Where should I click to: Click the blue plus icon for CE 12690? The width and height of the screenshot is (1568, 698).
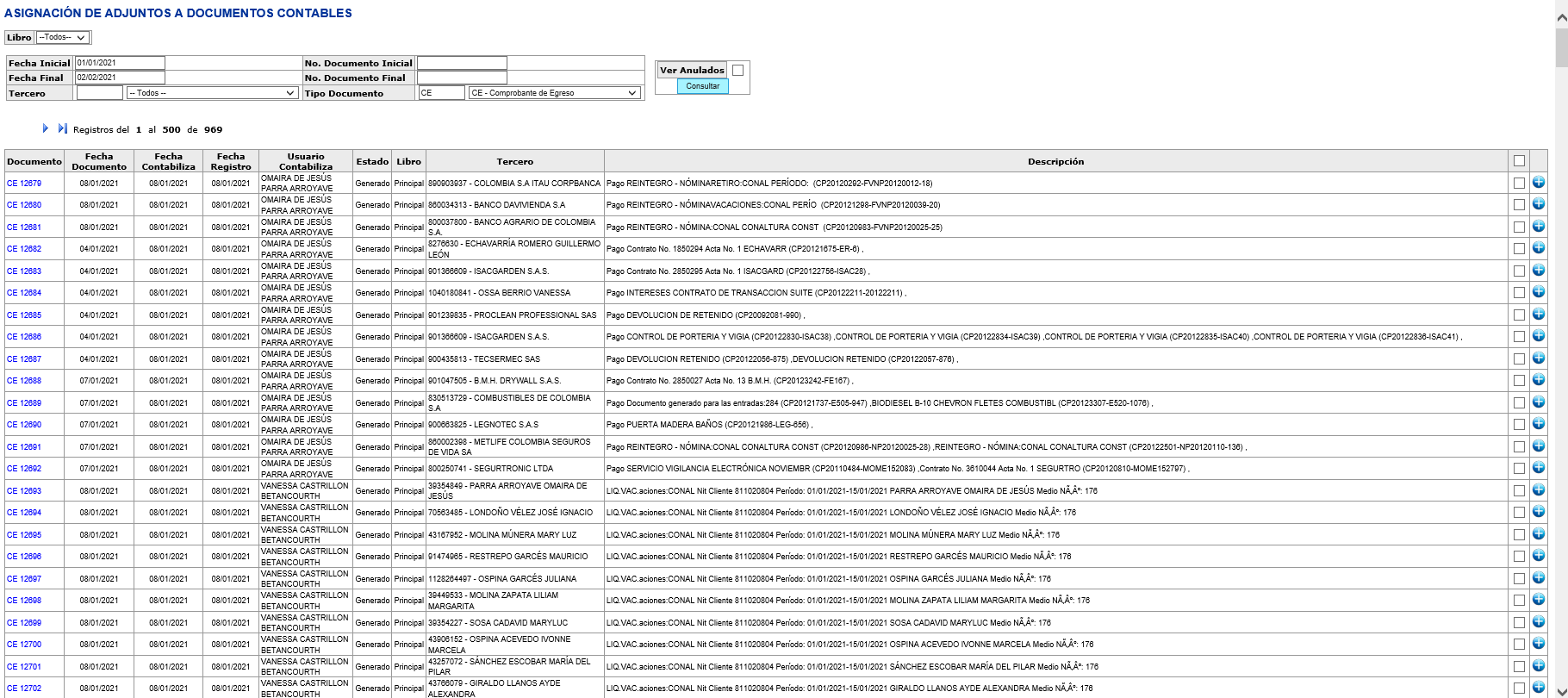[x=1538, y=424]
